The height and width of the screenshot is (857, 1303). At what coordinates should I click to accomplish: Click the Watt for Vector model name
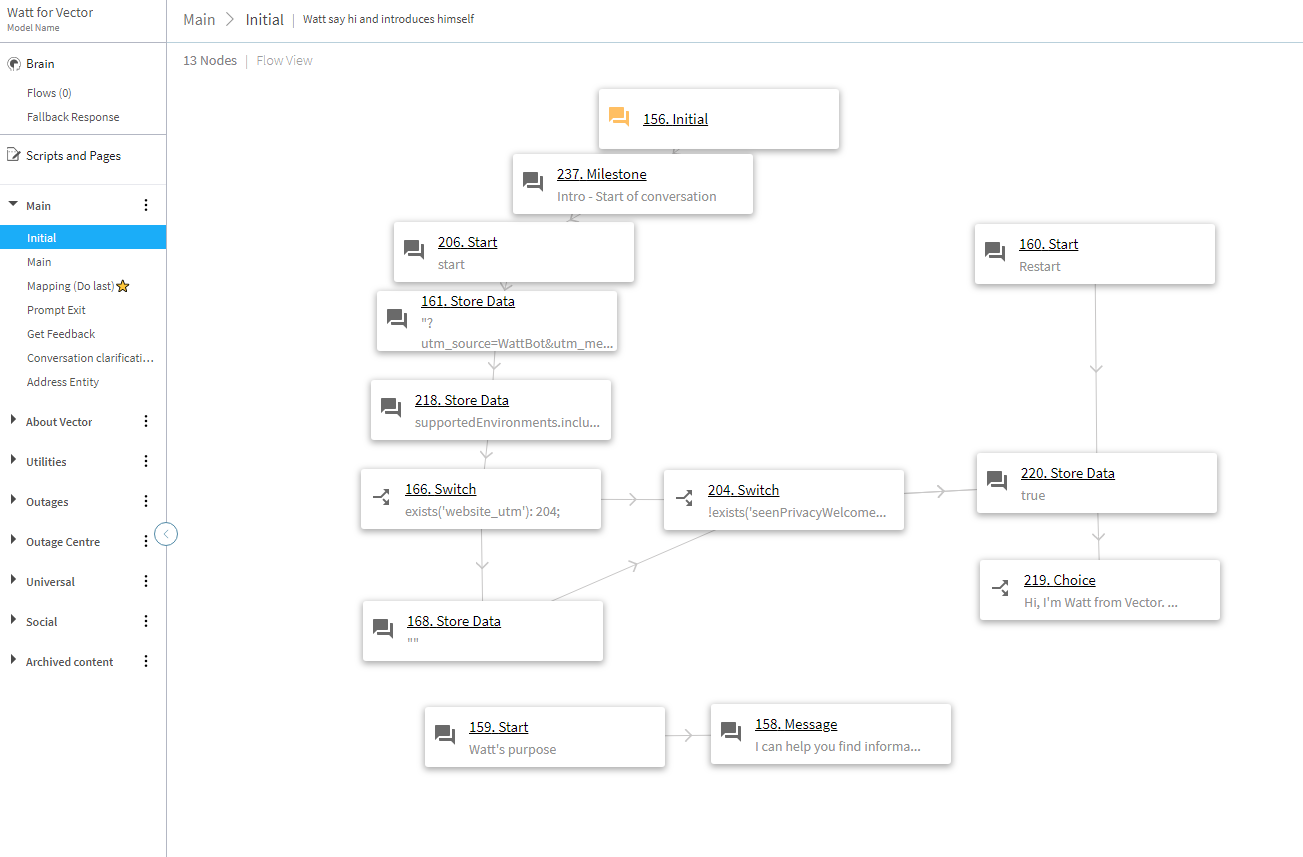pos(50,13)
